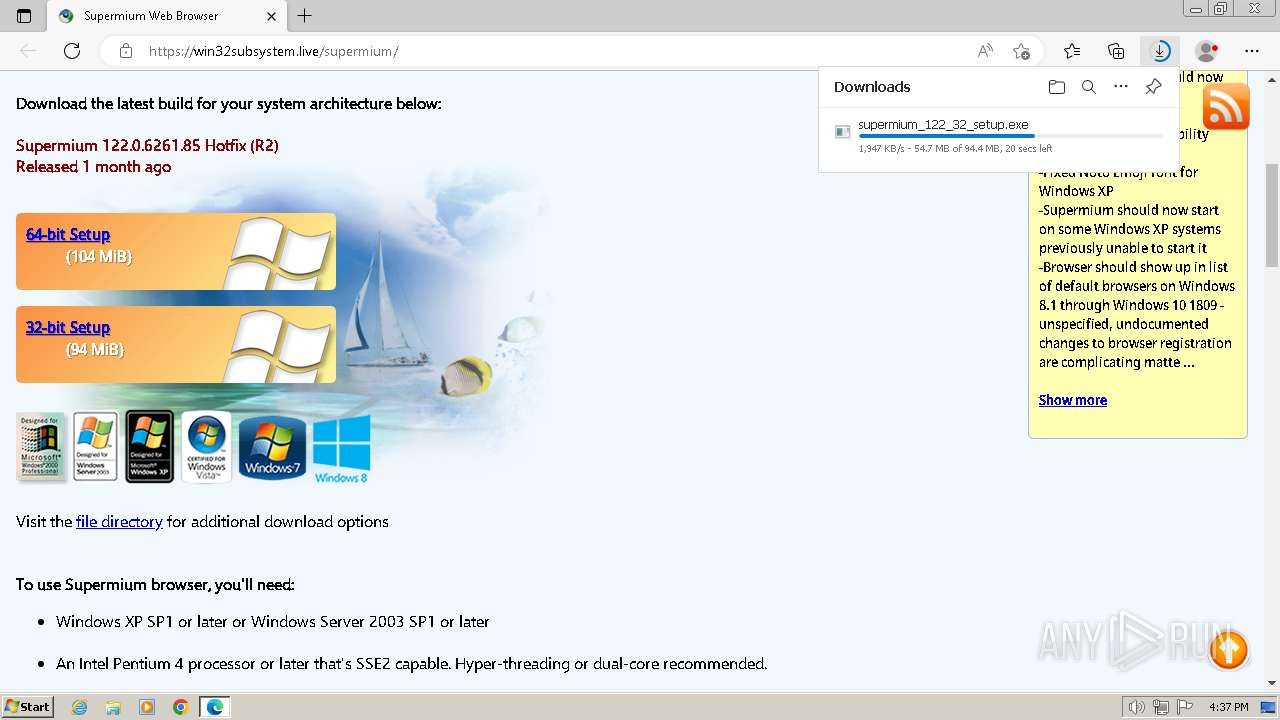Open Settings and more ellipsis menu

click(x=1252, y=51)
